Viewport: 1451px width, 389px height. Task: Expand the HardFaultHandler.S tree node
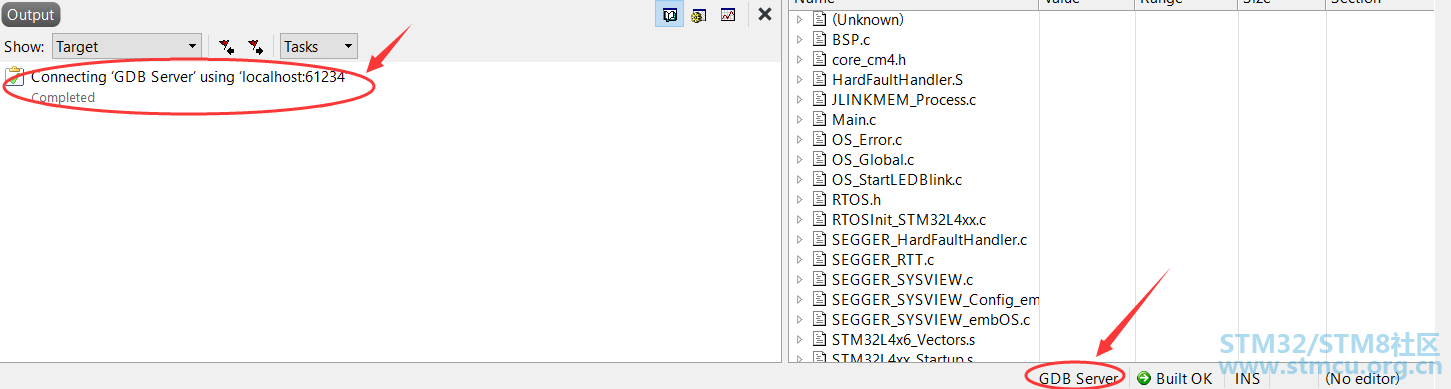click(x=799, y=79)
